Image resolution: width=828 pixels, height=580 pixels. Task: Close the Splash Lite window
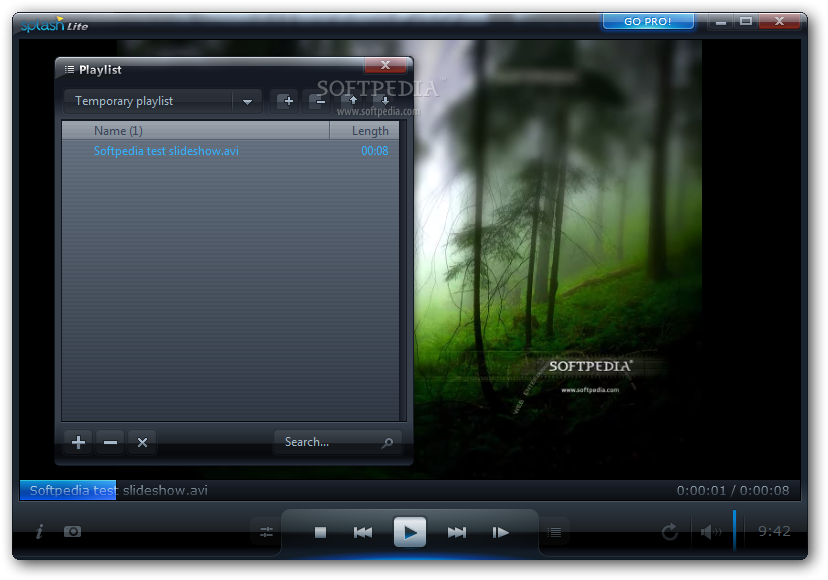[779, 22]
